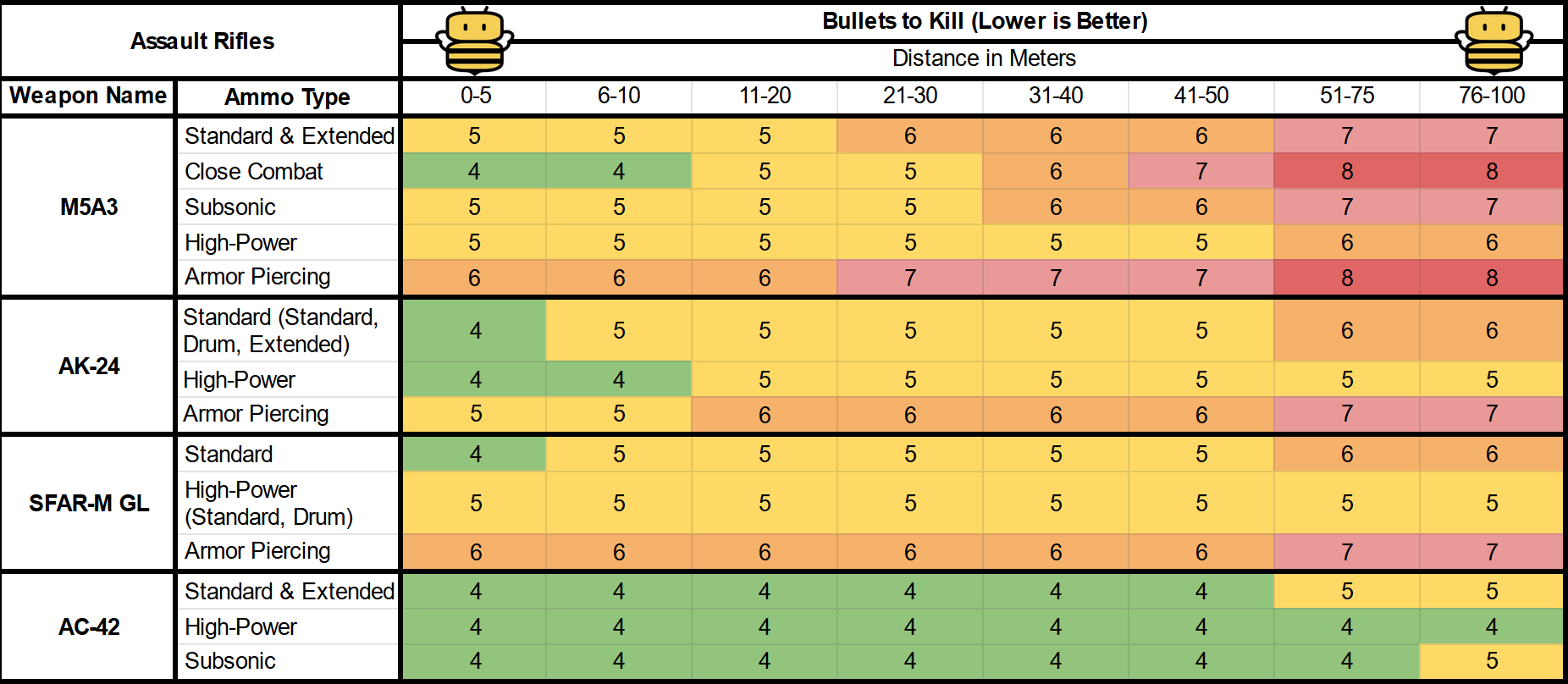Select the AC-42 weapon name cell
Screen dimensions: 1568x684
[89, 626]
